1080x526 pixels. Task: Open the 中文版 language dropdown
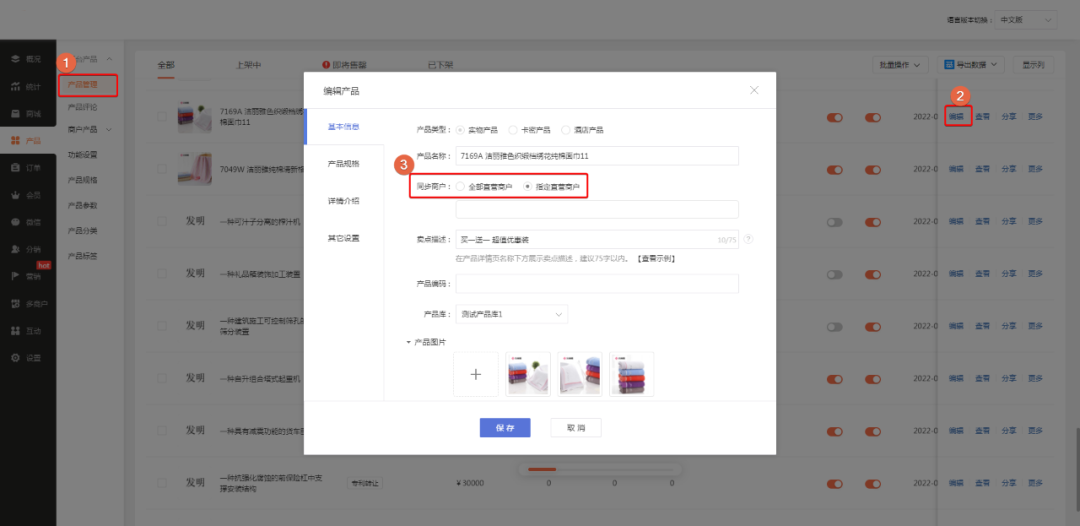pyautogui.click(x=1025, y=20)
